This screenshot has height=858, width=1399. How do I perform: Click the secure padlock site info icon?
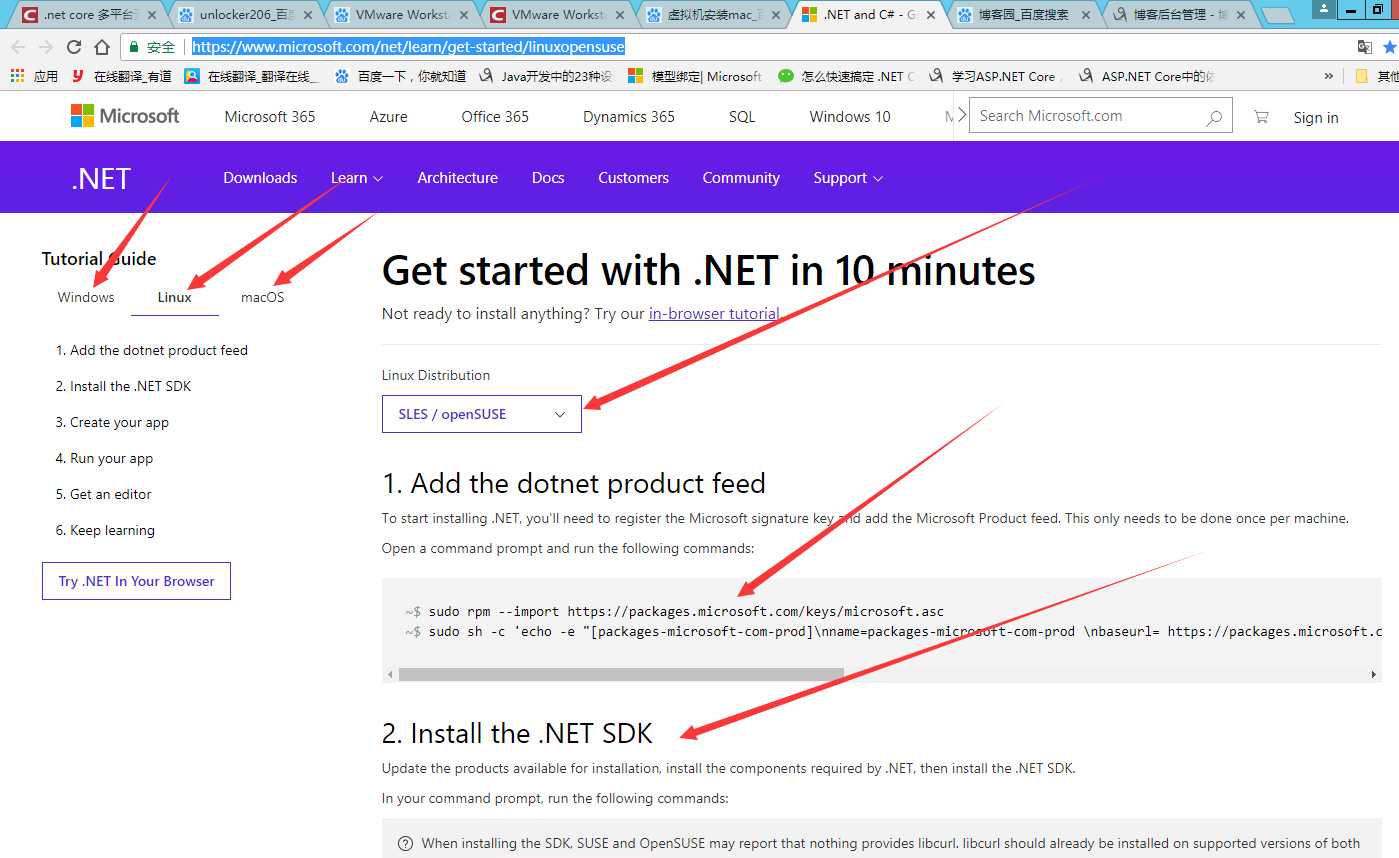coord(134,47)
